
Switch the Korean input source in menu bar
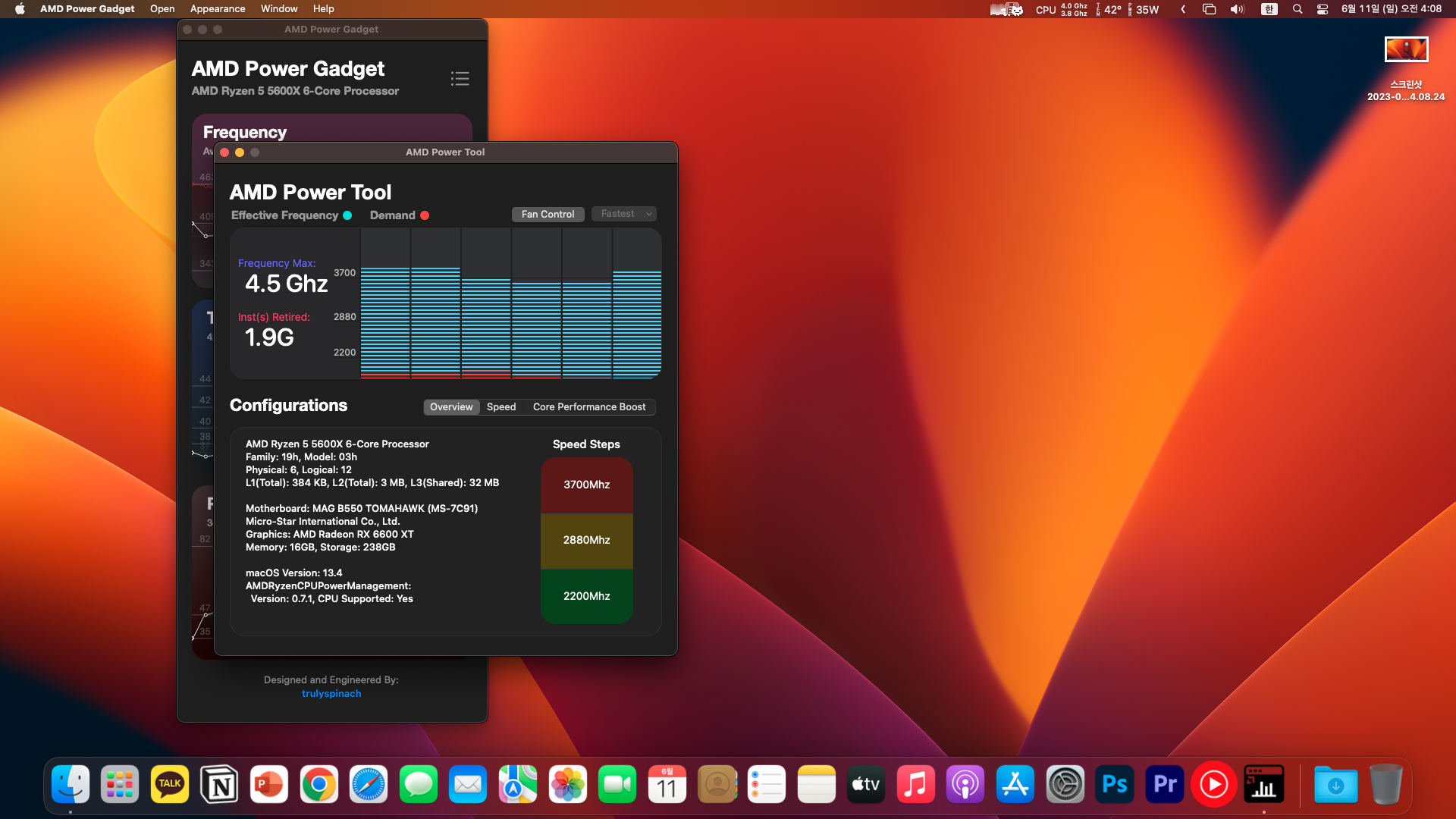pos(1269,9)
